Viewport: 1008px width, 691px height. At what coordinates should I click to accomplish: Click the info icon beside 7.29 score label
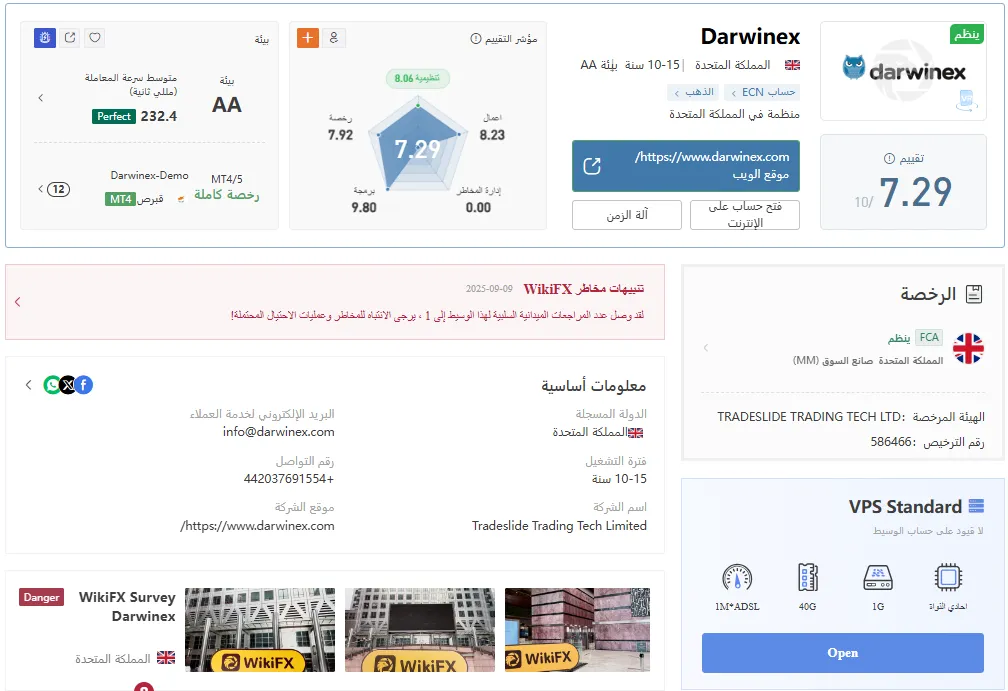click(x=889, y=158)
